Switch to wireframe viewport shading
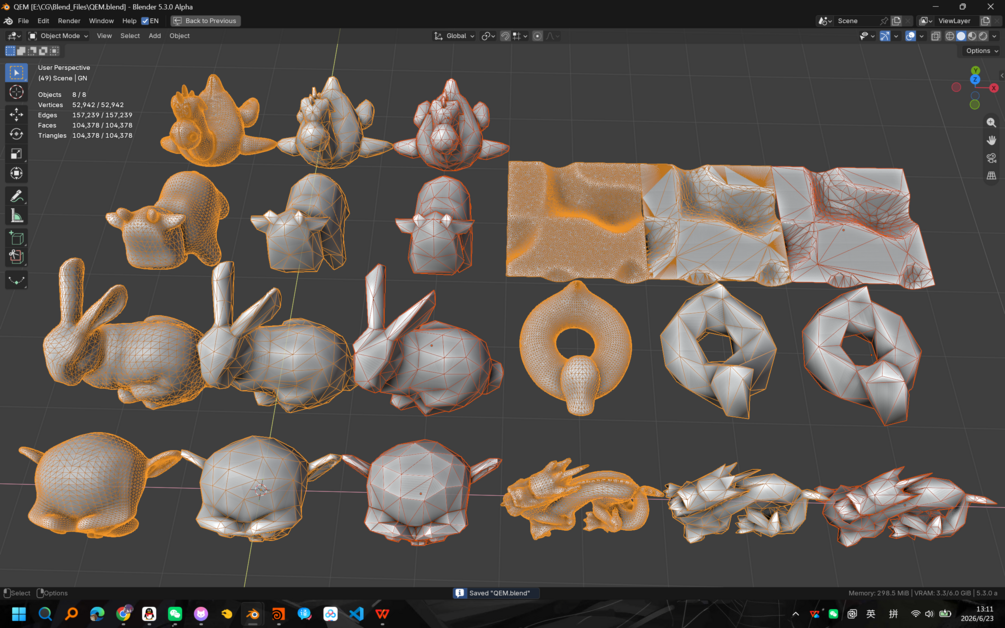 [x=950, y=36]
